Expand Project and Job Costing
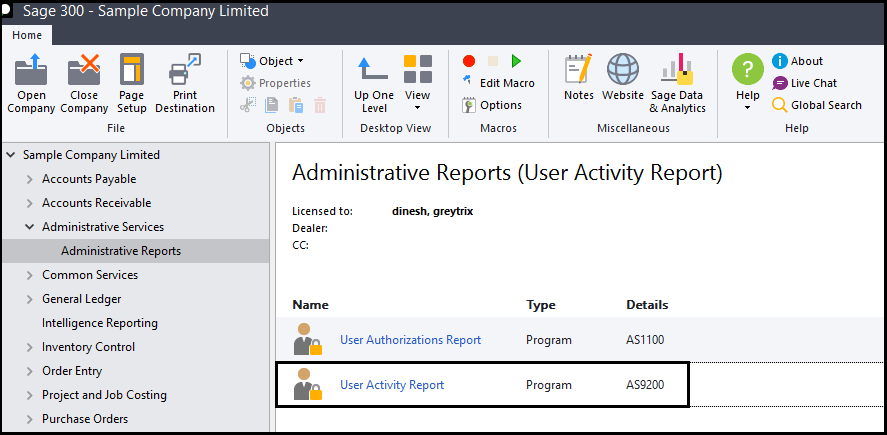 pyautogui.click(x=30, y=395)
